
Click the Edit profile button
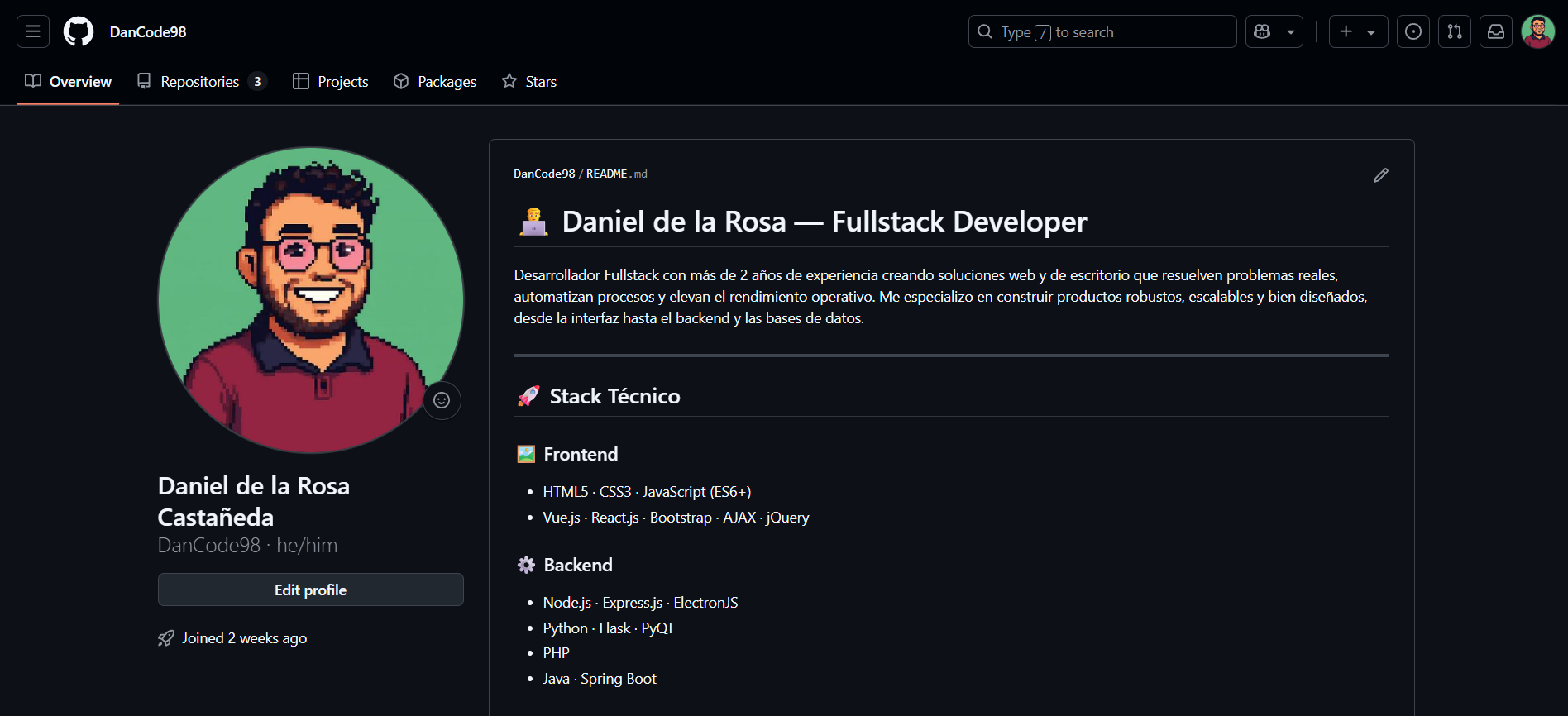pos(311,590)
